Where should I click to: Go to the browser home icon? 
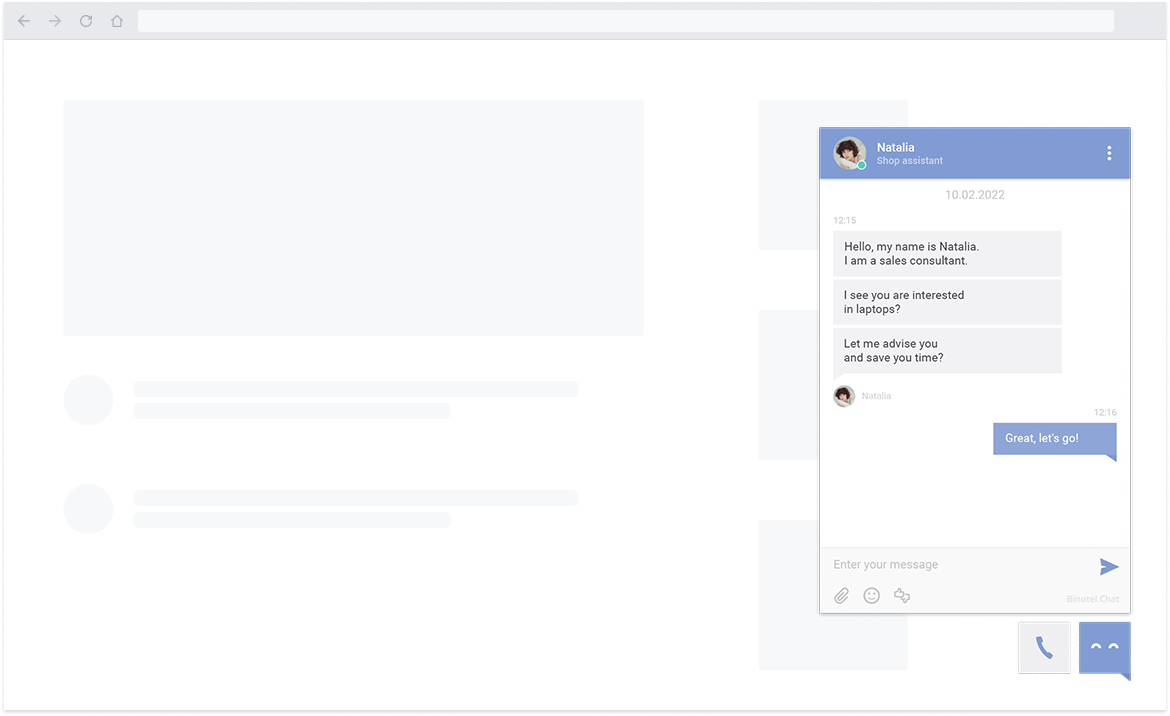(x=117, y=21)
